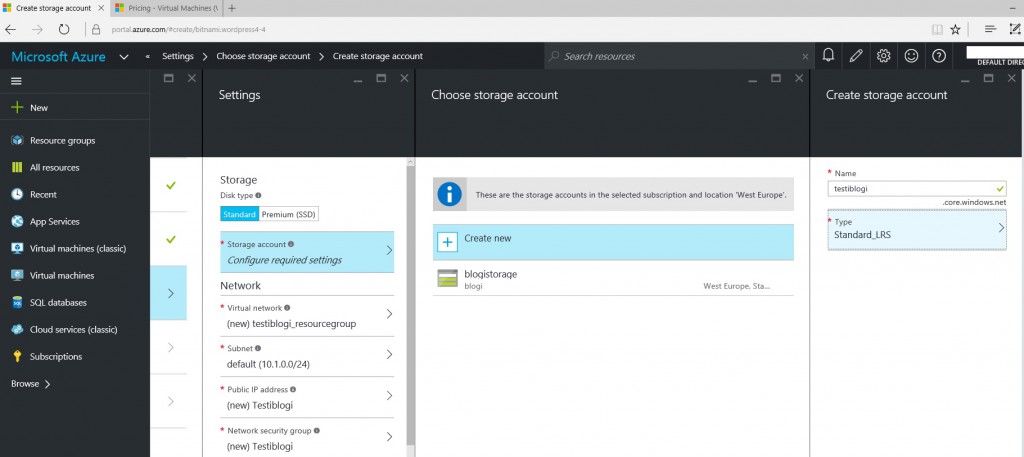Image resolution: width=1024 pixels, height=457 pixels.
Task: Select the Standard disk type
Action: [240, 215]
